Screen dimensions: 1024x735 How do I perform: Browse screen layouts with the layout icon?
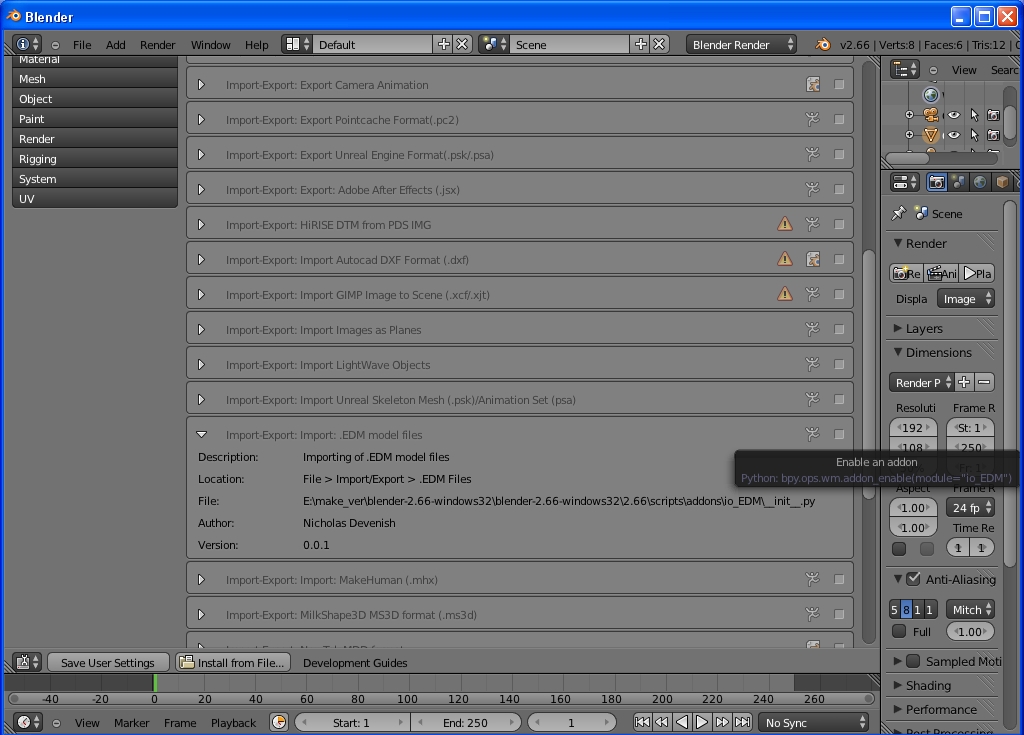click(x=297, y=44)
